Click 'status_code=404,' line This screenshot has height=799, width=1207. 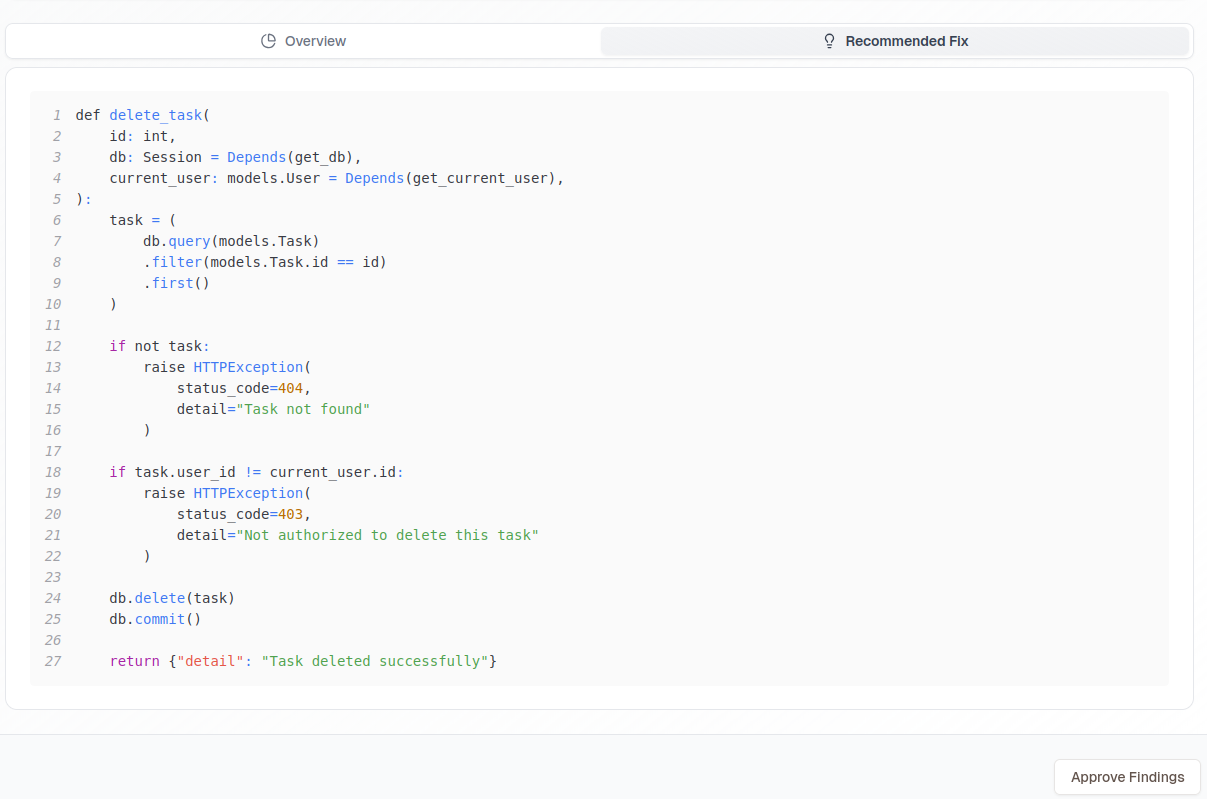[x=244, y=388]
